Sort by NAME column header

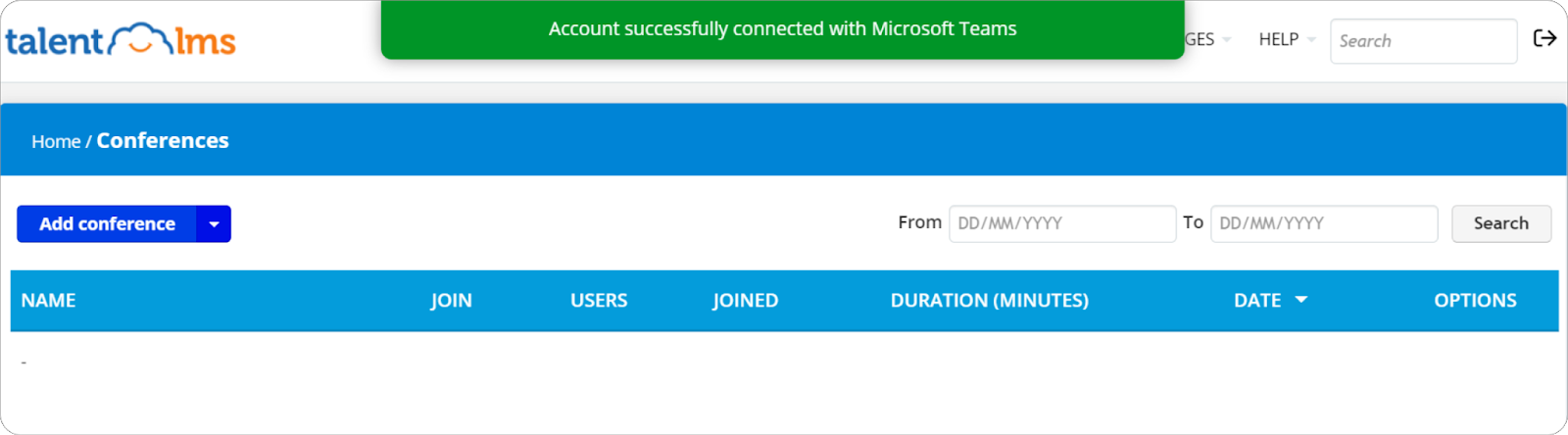tap(48, 301)
